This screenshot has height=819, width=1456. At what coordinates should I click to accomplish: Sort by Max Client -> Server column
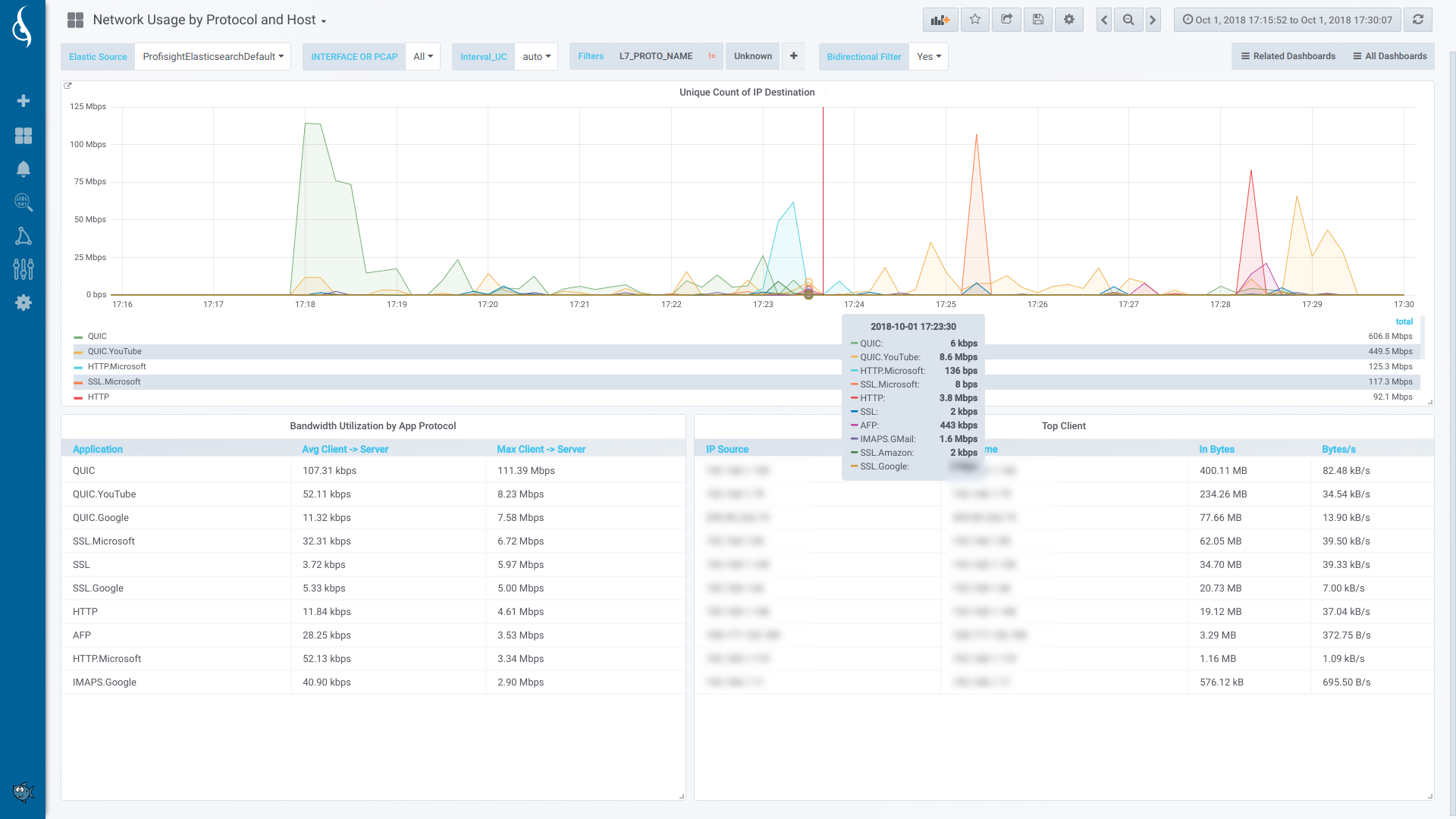(x=541, y=450)
